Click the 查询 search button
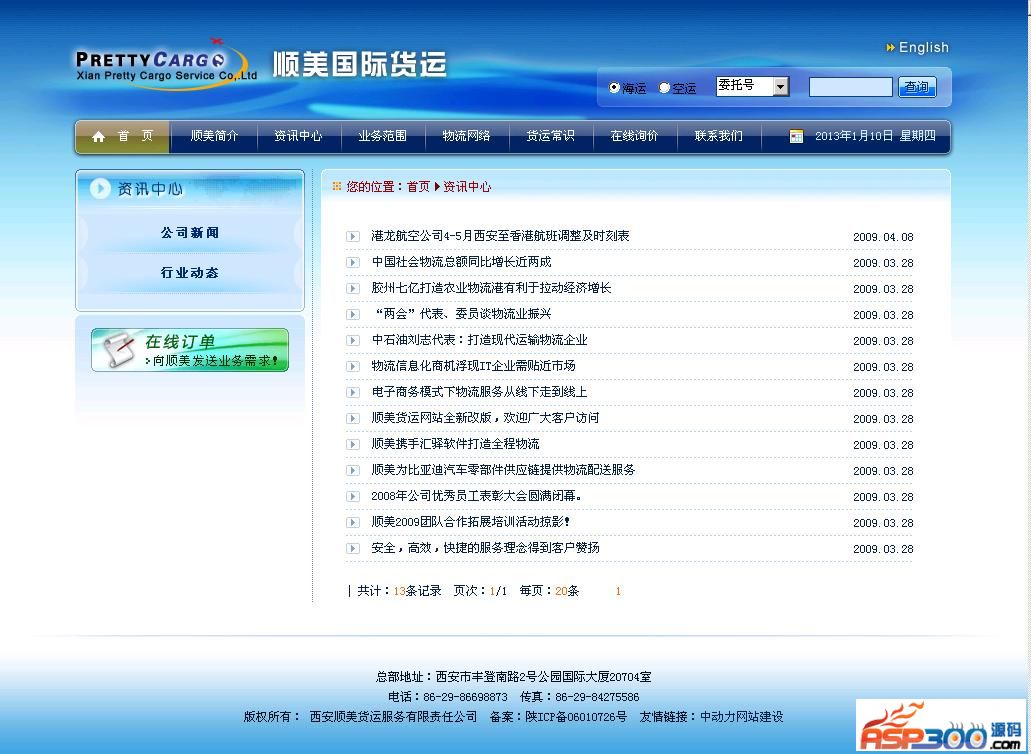The width and height of the screenshot is (1031, 754). click(x=917, y=87)
